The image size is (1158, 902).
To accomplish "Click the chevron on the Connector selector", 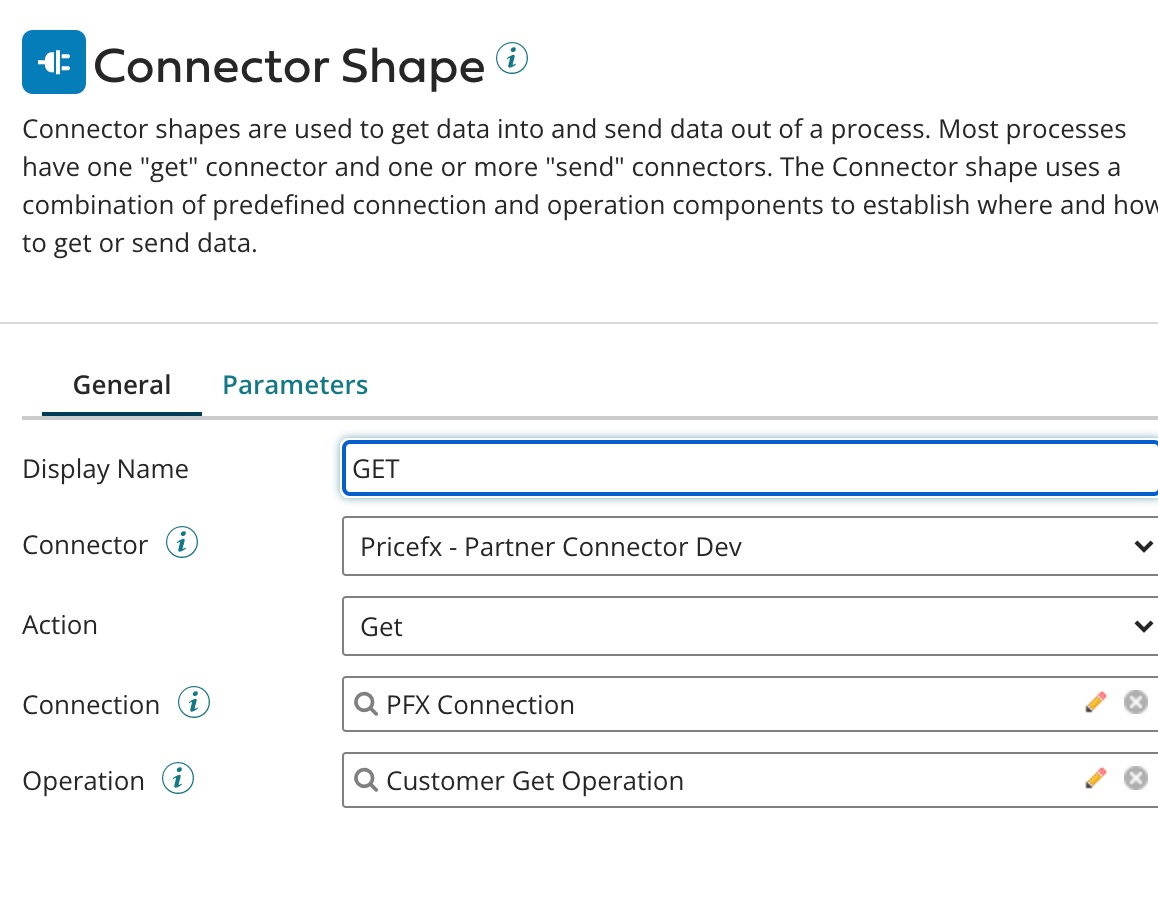I will tap(1143, 546).
